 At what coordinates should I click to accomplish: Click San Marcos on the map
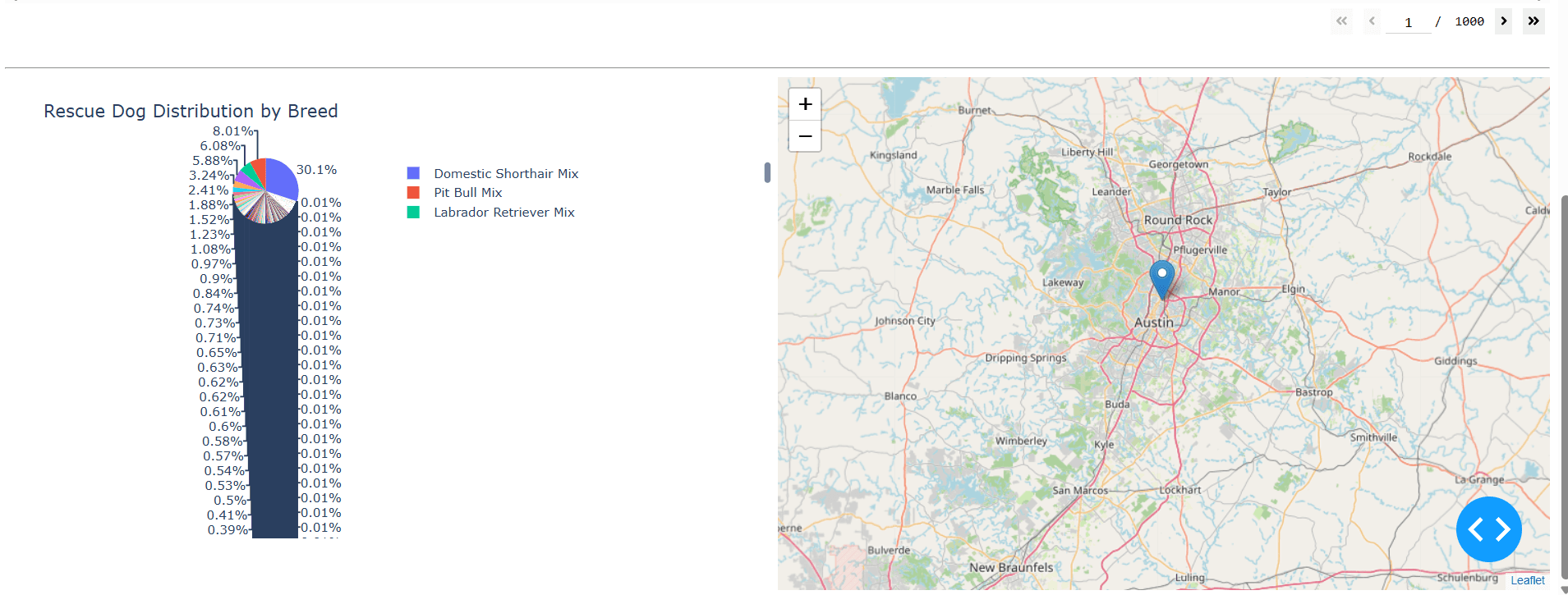pos(1080,490)
